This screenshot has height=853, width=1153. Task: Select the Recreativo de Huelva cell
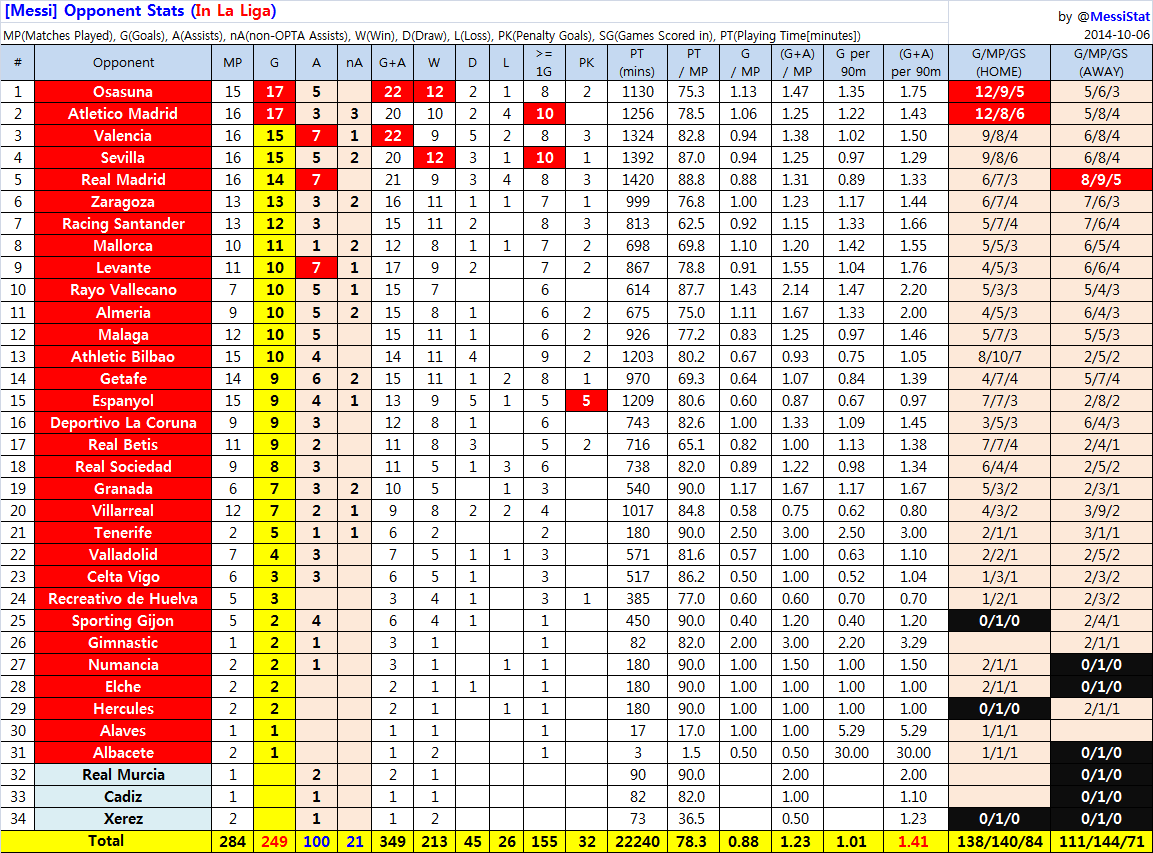click(123, 599)
